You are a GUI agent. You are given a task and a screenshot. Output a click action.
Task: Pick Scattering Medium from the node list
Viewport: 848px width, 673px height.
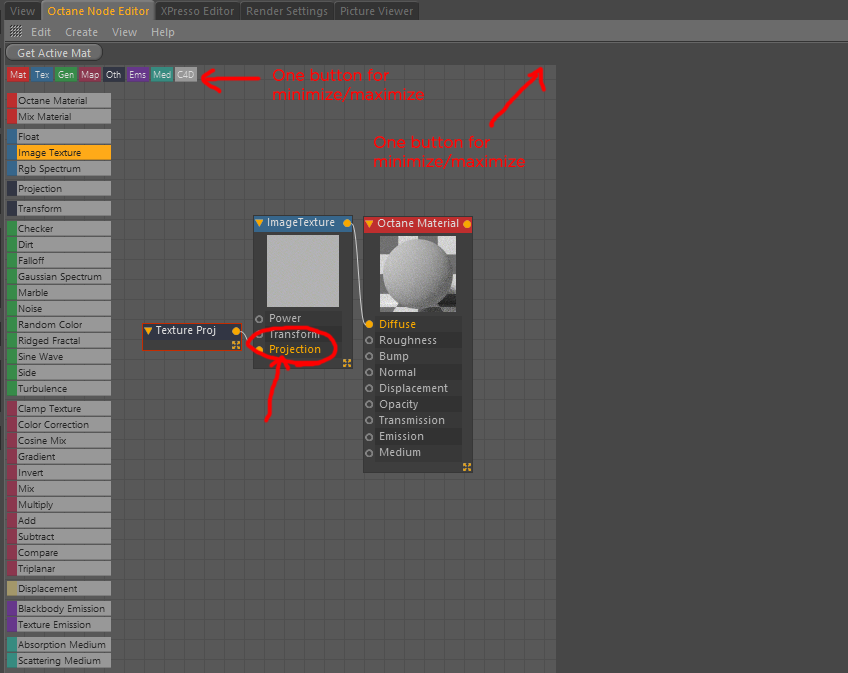tap(59, 661)
